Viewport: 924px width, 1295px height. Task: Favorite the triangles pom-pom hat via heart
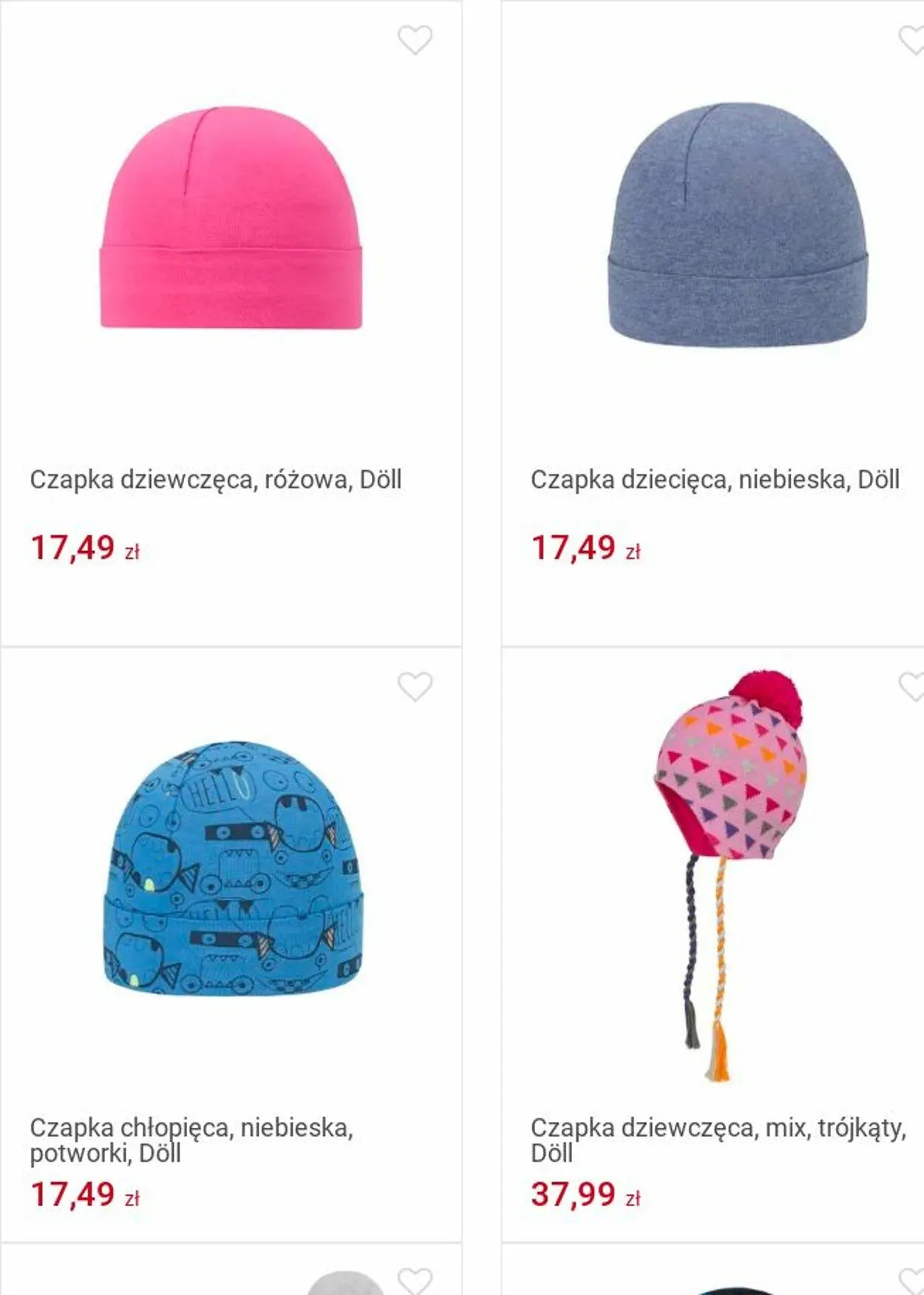click(911, 687)
